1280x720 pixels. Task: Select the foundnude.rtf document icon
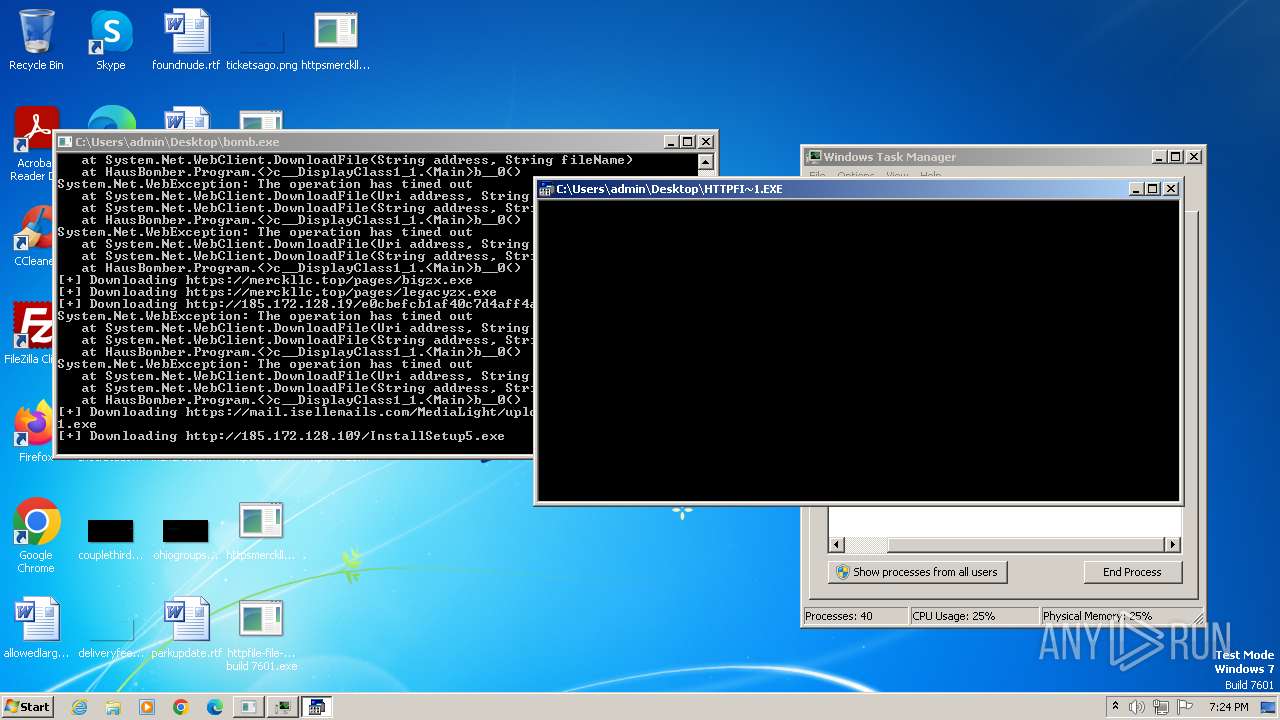tap(186, 40)
